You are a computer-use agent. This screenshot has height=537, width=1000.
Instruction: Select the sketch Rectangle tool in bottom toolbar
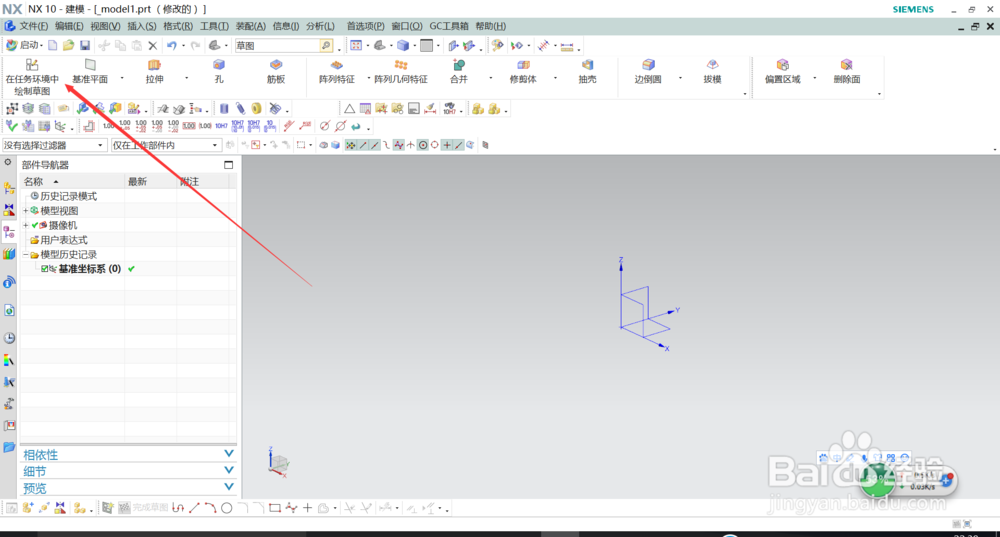pos(275,508)
